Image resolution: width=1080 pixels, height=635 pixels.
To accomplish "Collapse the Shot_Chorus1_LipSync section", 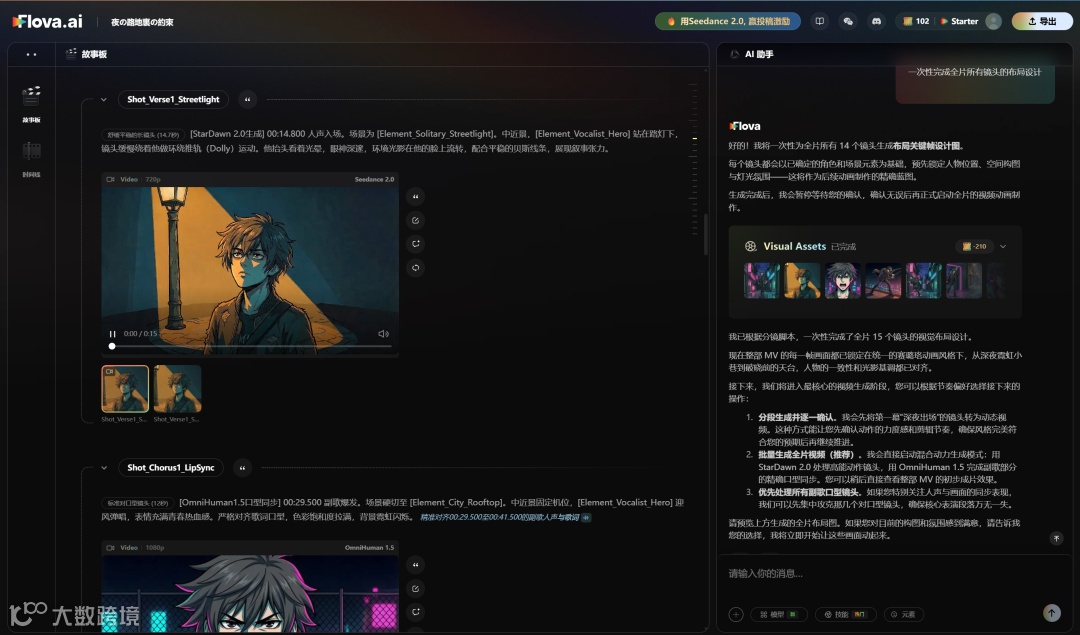I will click(104, 468).
